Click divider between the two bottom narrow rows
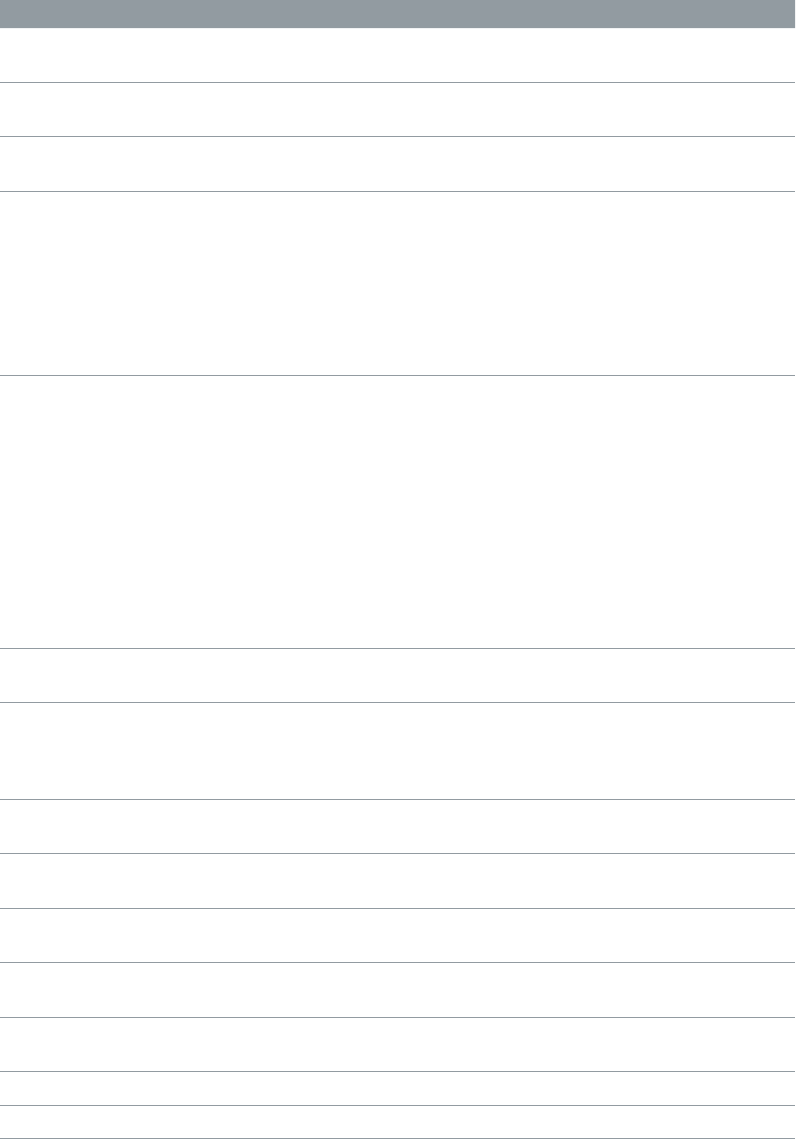 [x=398, y=1105]
